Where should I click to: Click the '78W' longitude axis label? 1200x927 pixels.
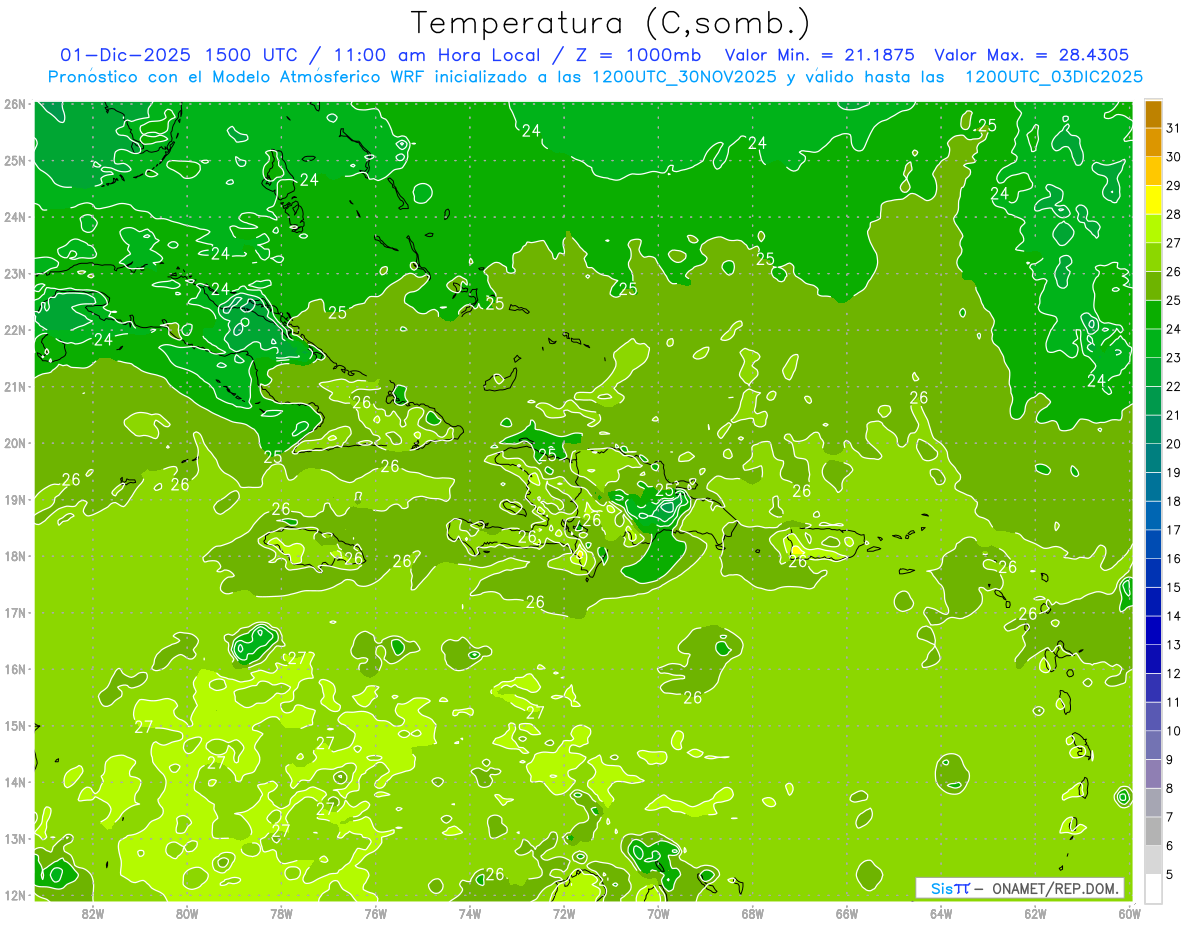[x=281, y=913]
